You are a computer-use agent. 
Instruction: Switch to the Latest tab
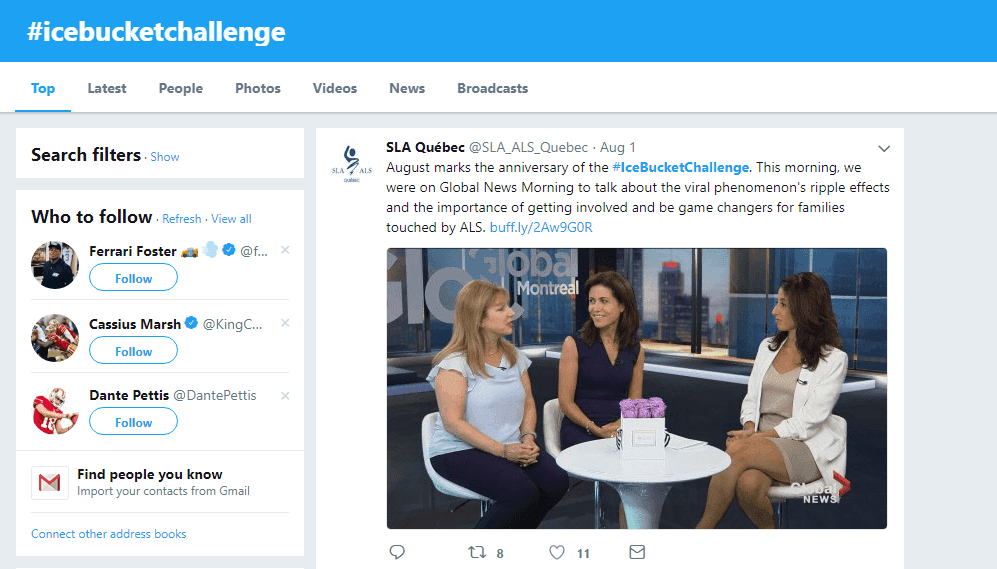[107, 88]
